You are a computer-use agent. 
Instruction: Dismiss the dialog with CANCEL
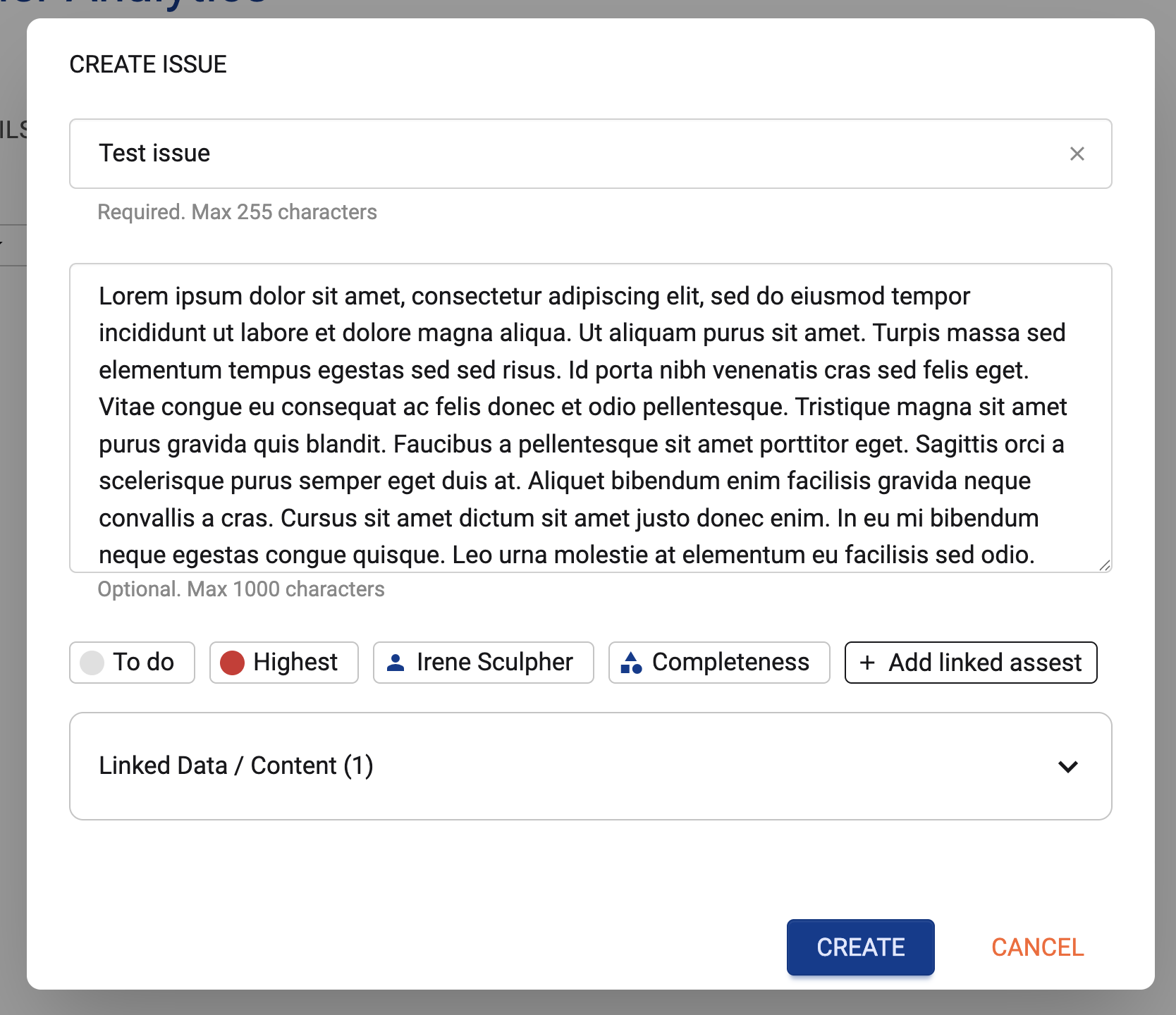1037,947
